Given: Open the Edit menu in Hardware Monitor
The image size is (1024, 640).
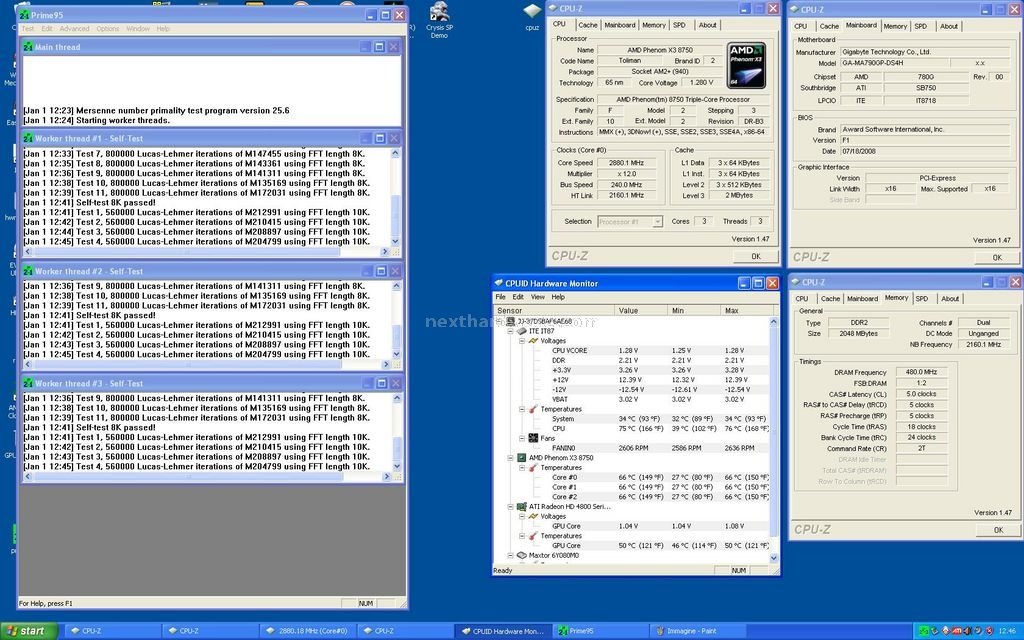Looking at the screenshot, I should click(x=518, y=297).
